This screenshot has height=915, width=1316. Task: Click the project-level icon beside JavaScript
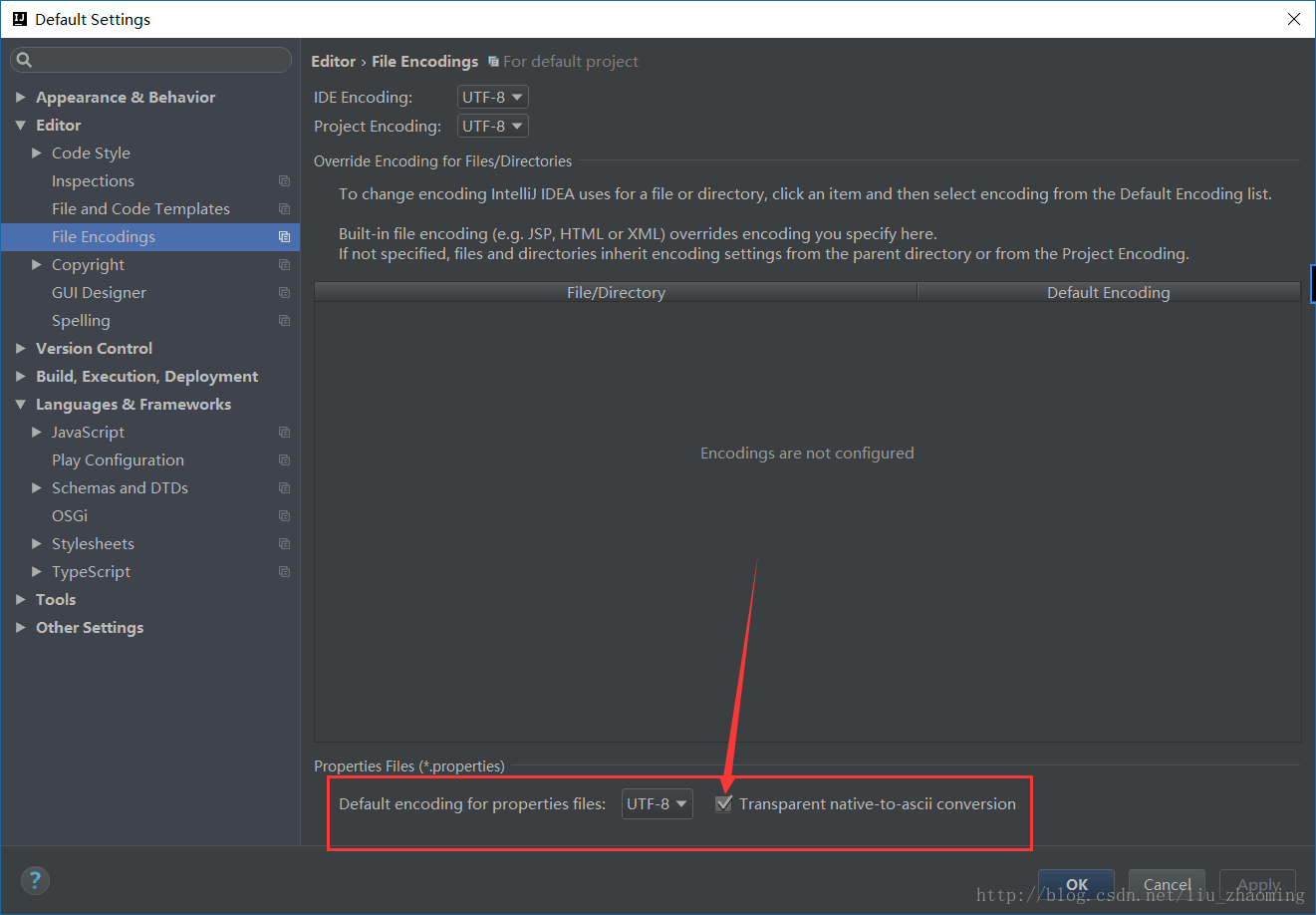coord(284,432)
